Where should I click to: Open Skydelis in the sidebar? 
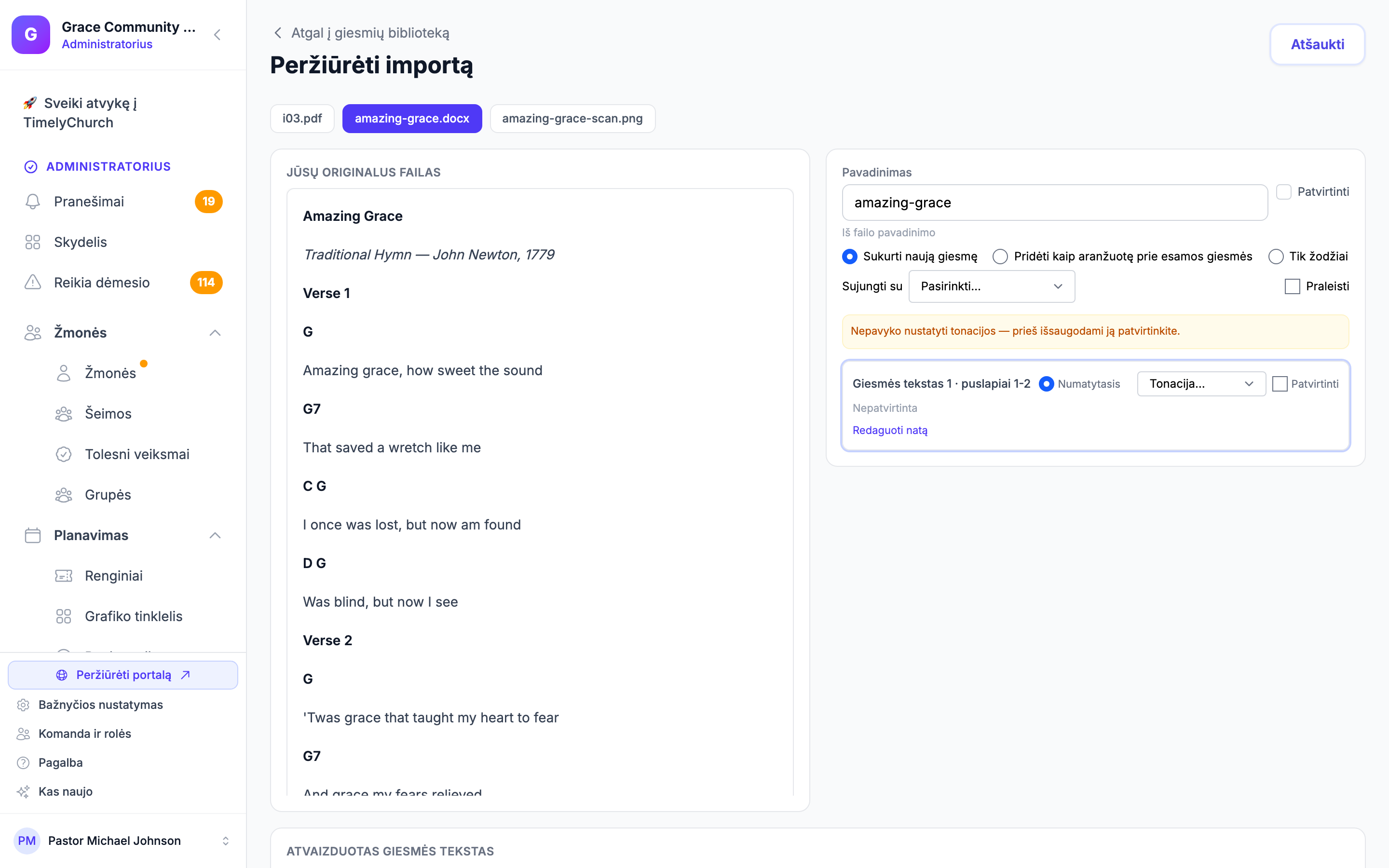point(123,242)
